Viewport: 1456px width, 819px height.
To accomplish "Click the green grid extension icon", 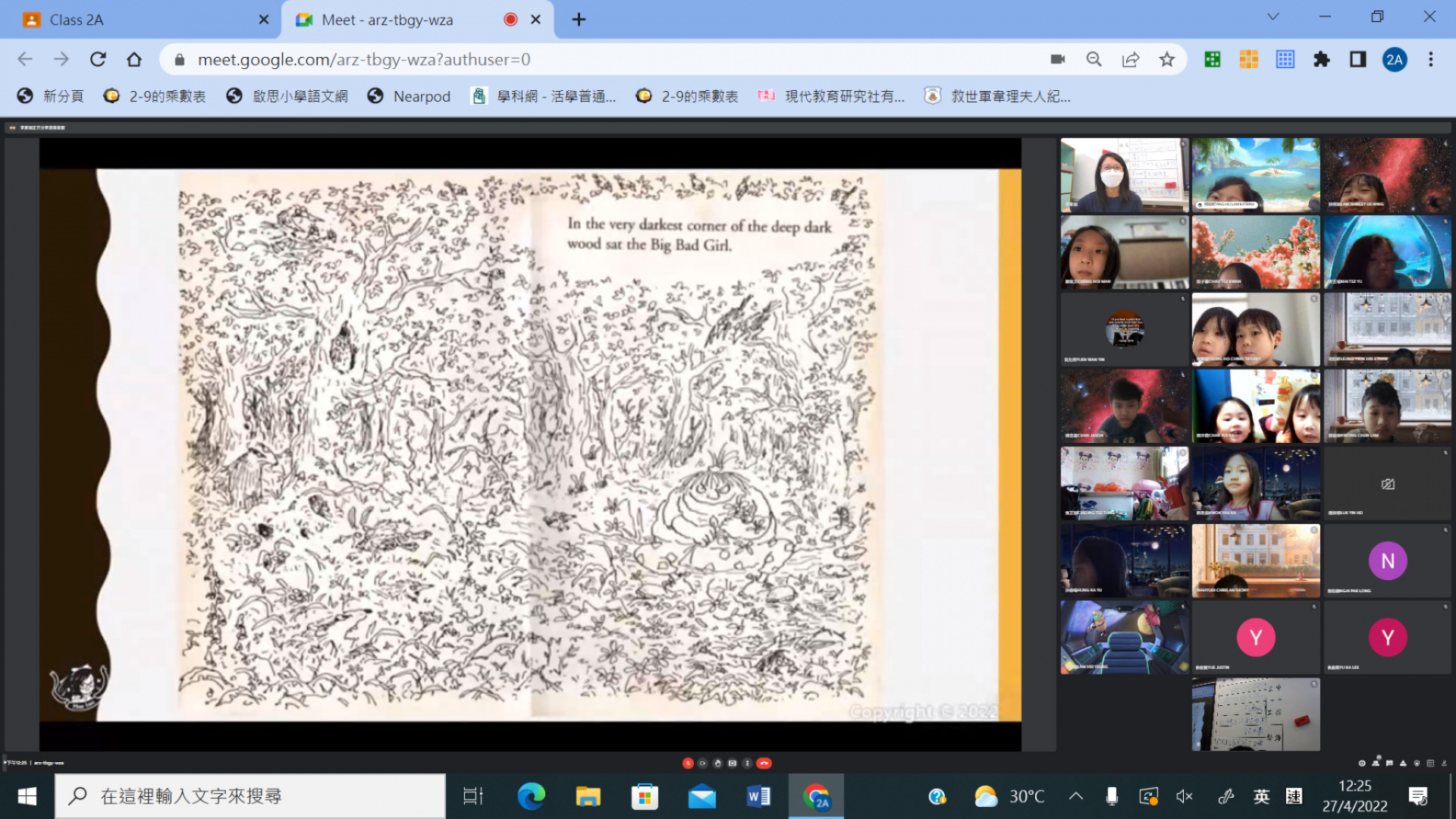I will 1213,59.
